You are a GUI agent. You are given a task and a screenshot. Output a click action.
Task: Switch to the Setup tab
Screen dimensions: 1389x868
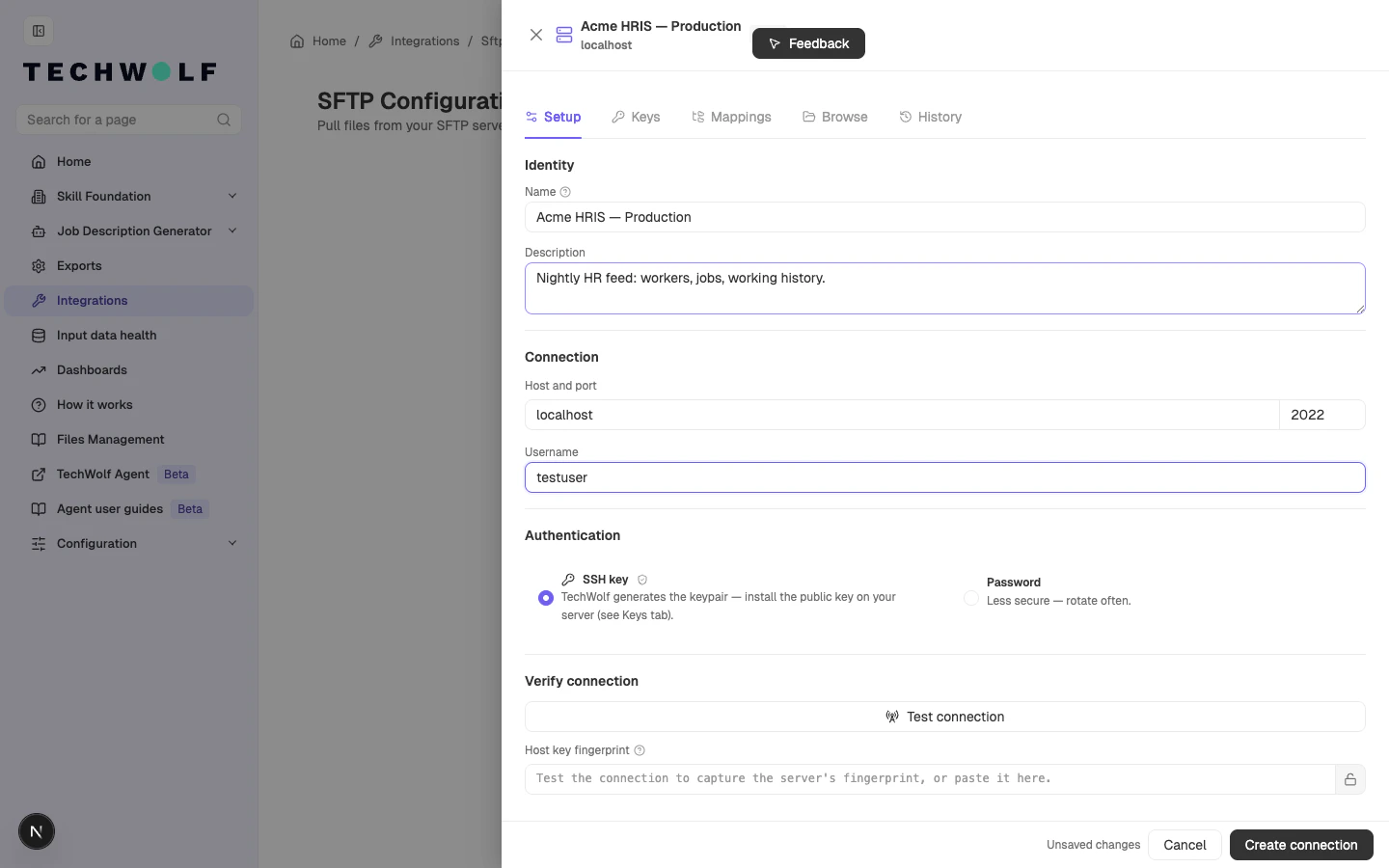(553, 117)
